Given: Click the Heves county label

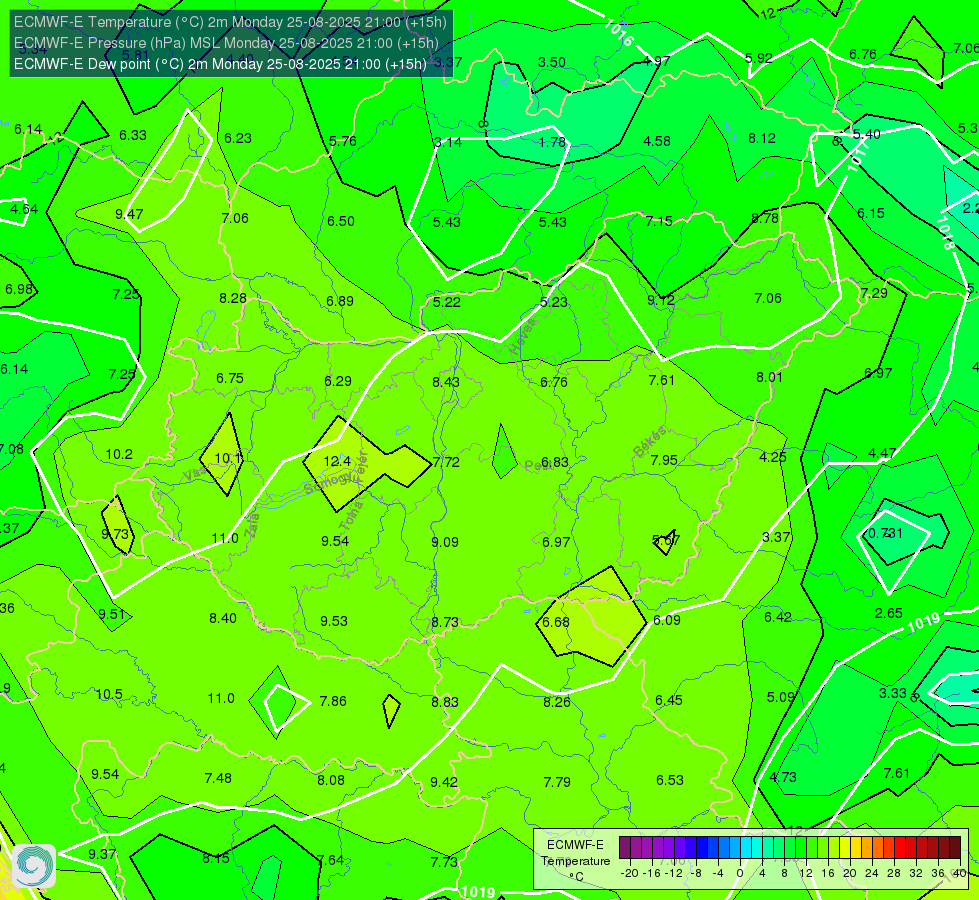Looking at the screenshot, I should coord(523,337).
